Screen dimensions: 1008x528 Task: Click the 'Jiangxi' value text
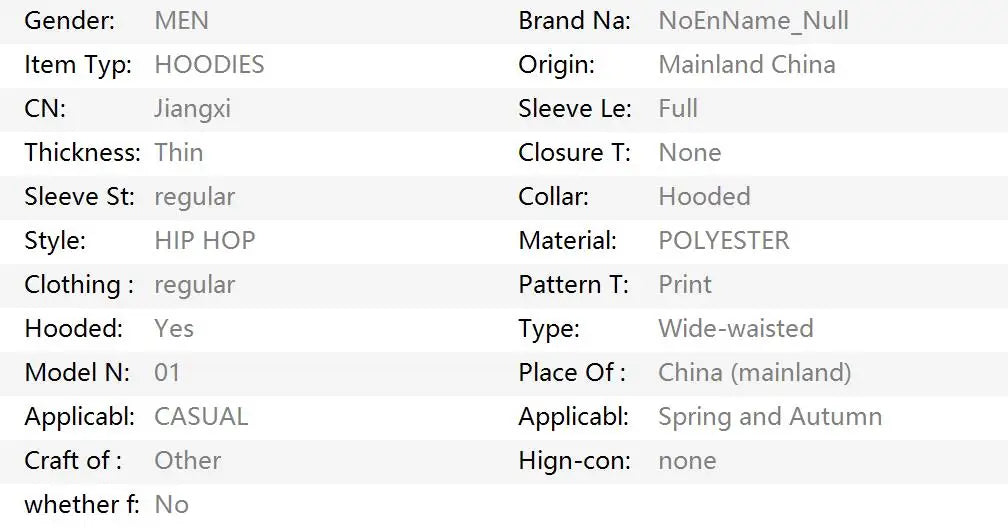click(x=192, y=109)
